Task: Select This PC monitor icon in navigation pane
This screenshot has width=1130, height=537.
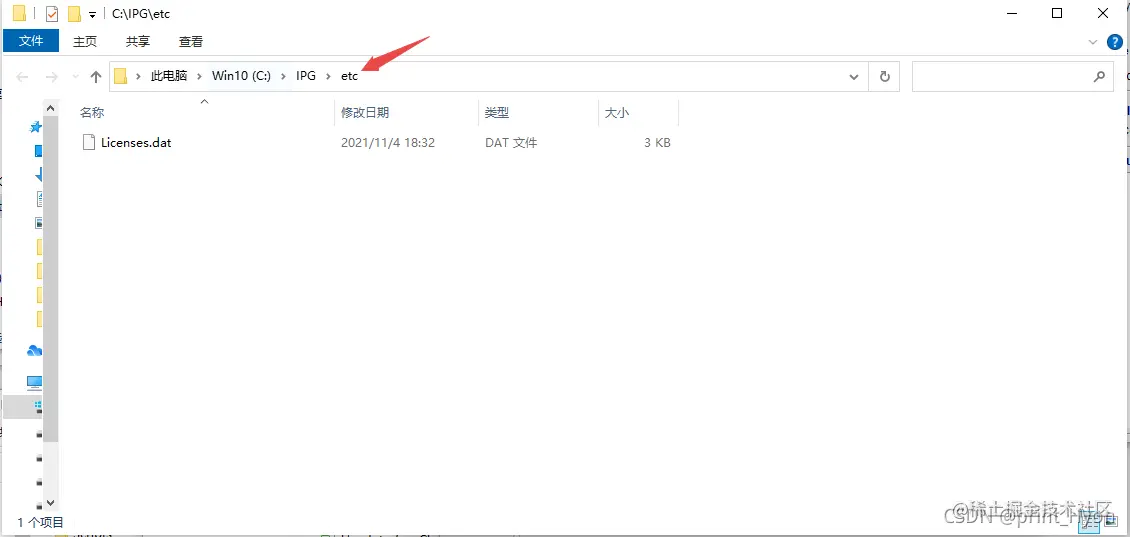Action: pyautogui.click(x=35, y=381)
